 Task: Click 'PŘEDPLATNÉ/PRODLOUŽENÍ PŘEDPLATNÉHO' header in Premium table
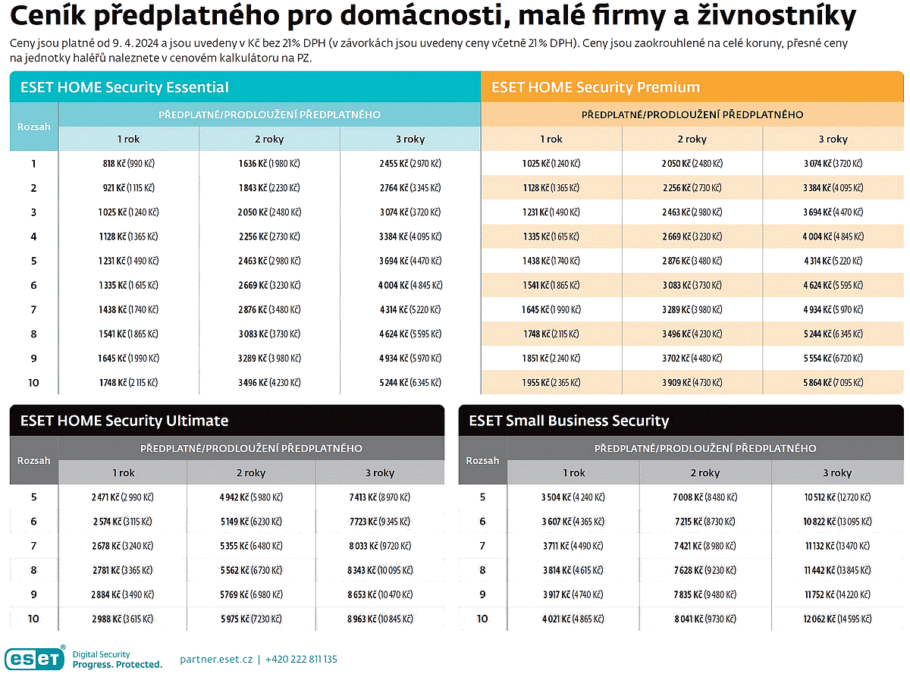click(x=692, y=114)
